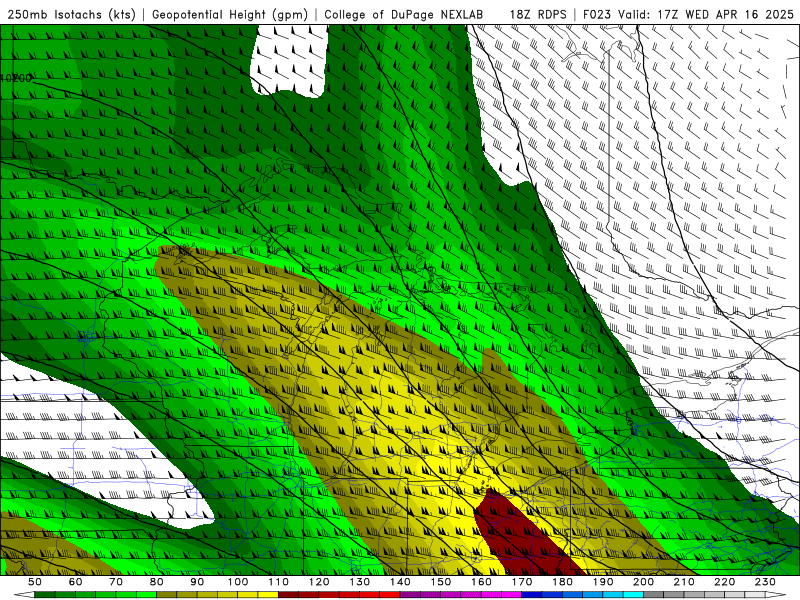800x600 pixels.
Task: Click the dark gray swatch starting at 200
Action: click(654, 595)
